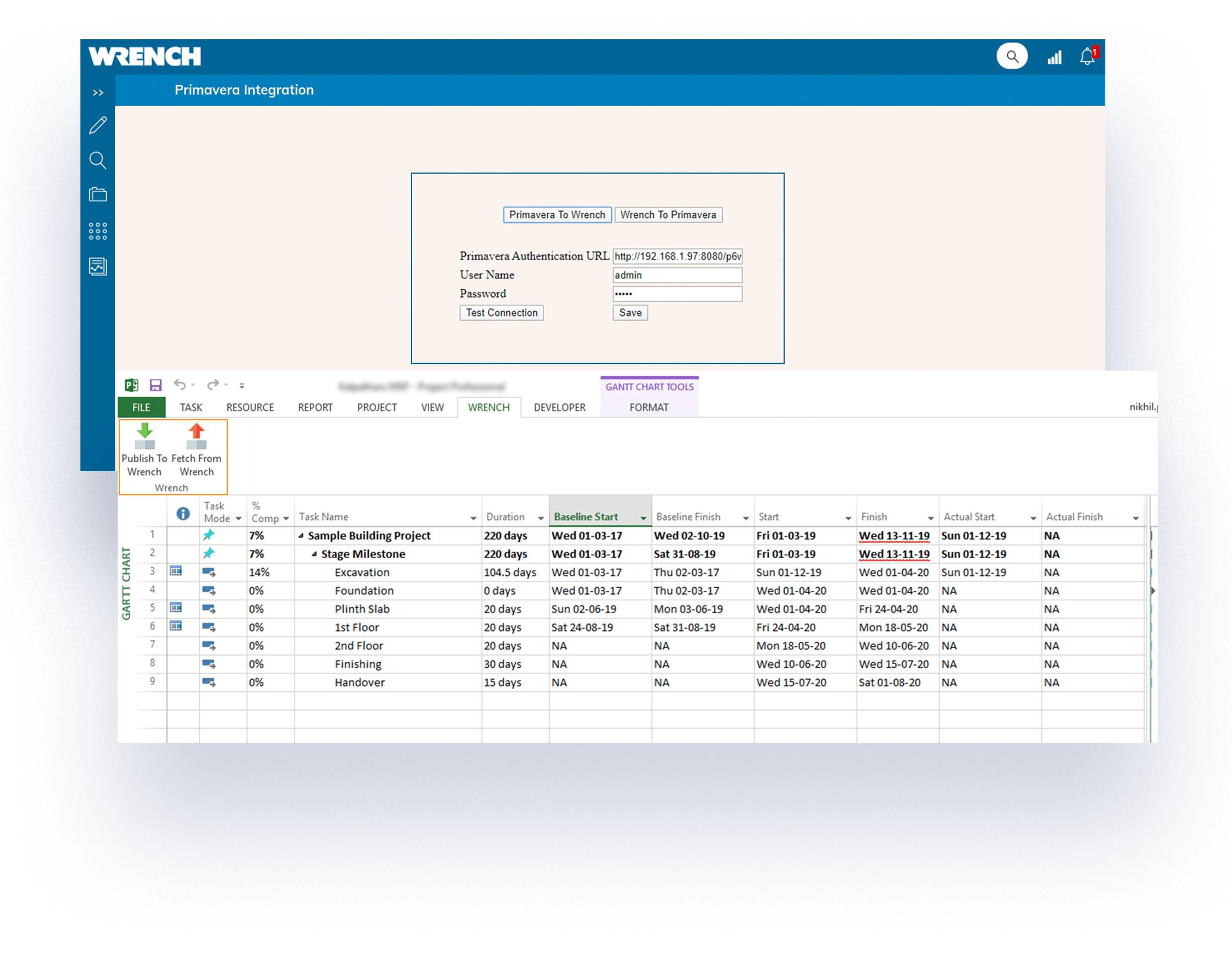Open the Baseline Start column dropdown
The height and width of the screenshot is (978, 1232).
pos(643,518)
